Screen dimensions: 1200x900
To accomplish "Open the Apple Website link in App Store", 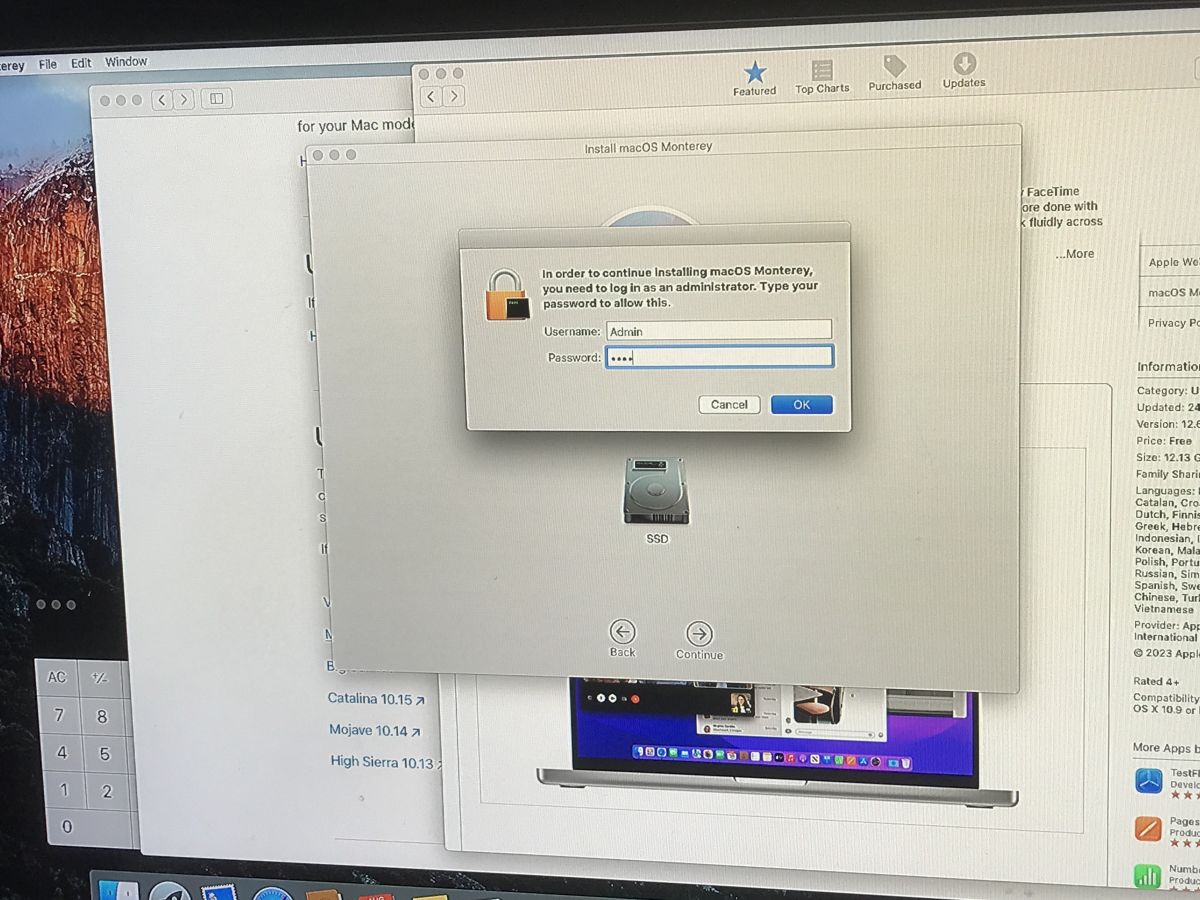I will (x=1173, y=262).
